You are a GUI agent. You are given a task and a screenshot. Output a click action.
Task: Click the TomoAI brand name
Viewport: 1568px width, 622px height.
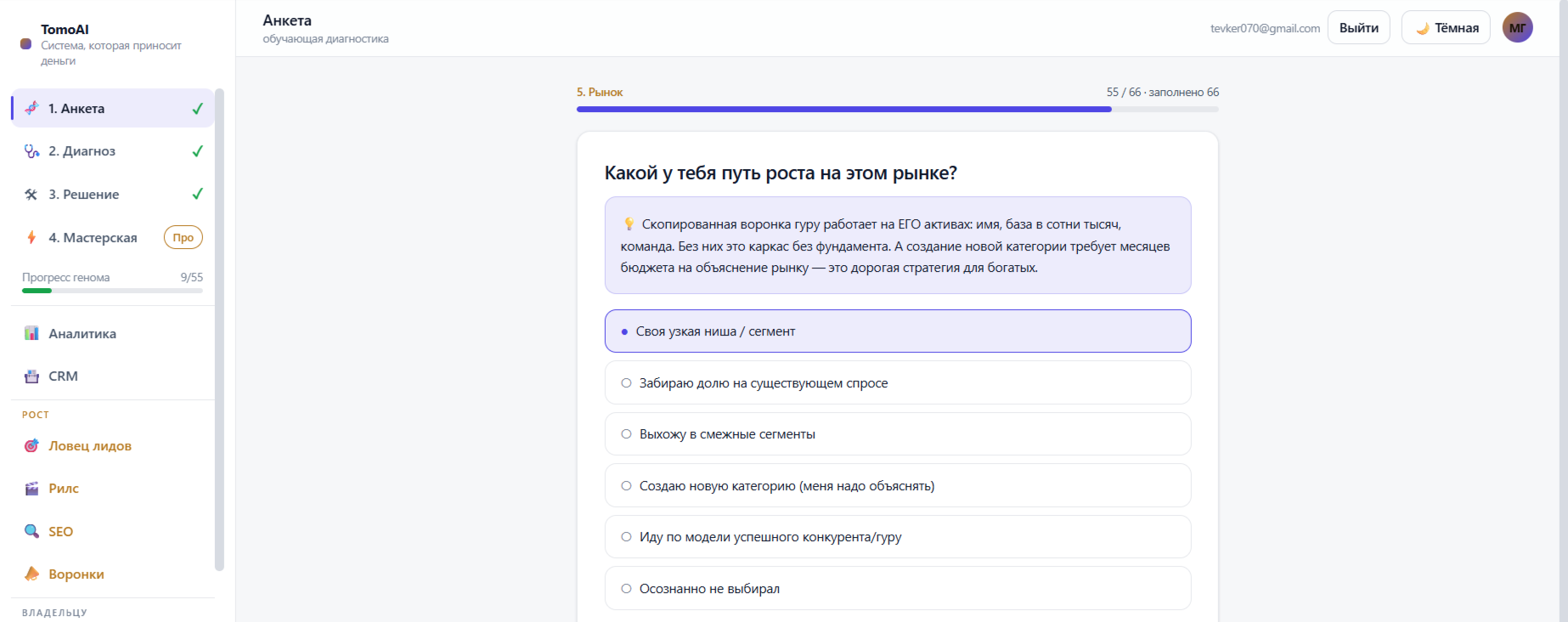(65, 29)
